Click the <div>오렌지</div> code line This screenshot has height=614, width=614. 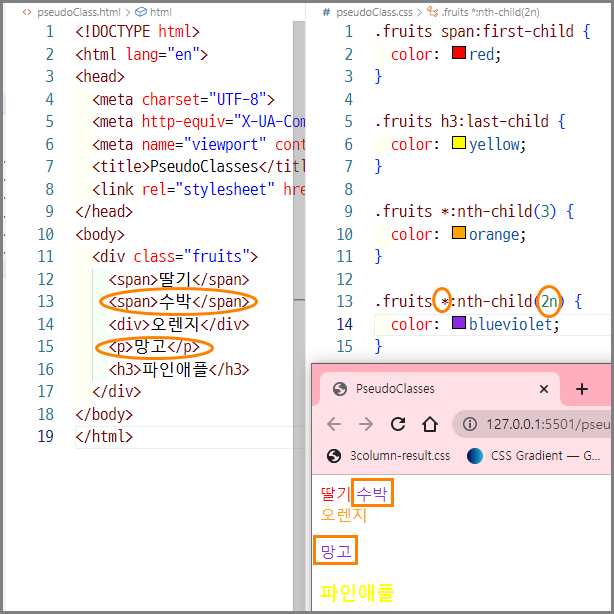point(179,324)
